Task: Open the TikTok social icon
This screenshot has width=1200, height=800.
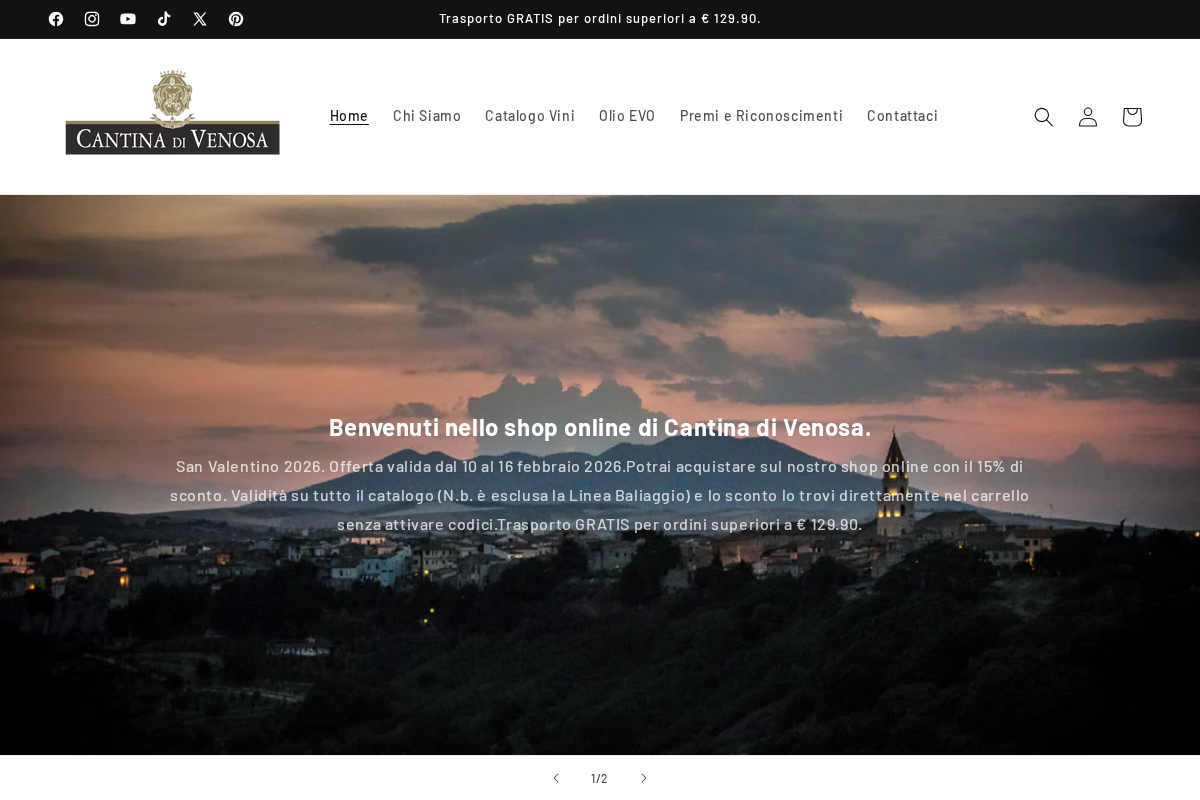Action: [x=164, y=19]
